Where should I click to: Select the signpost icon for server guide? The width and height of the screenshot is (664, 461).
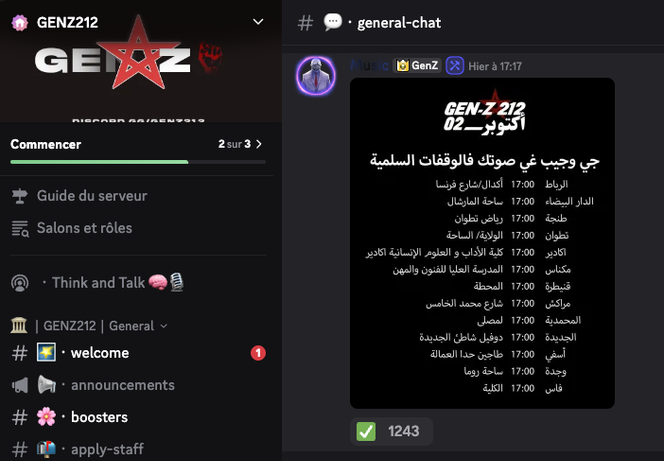click(x=19, y=196)
